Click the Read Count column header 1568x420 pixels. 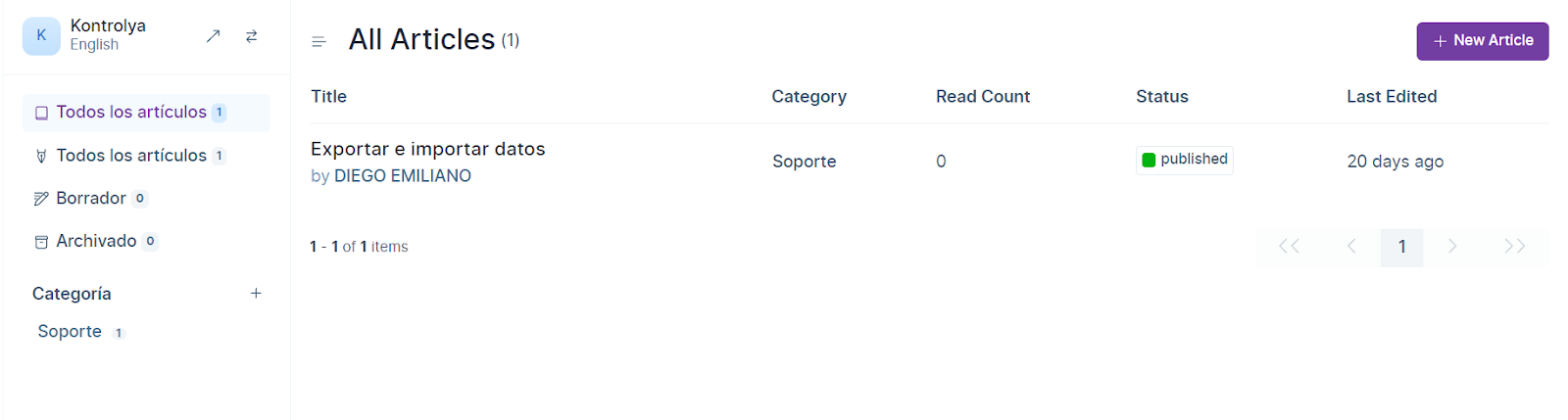(x=982, y=97)
